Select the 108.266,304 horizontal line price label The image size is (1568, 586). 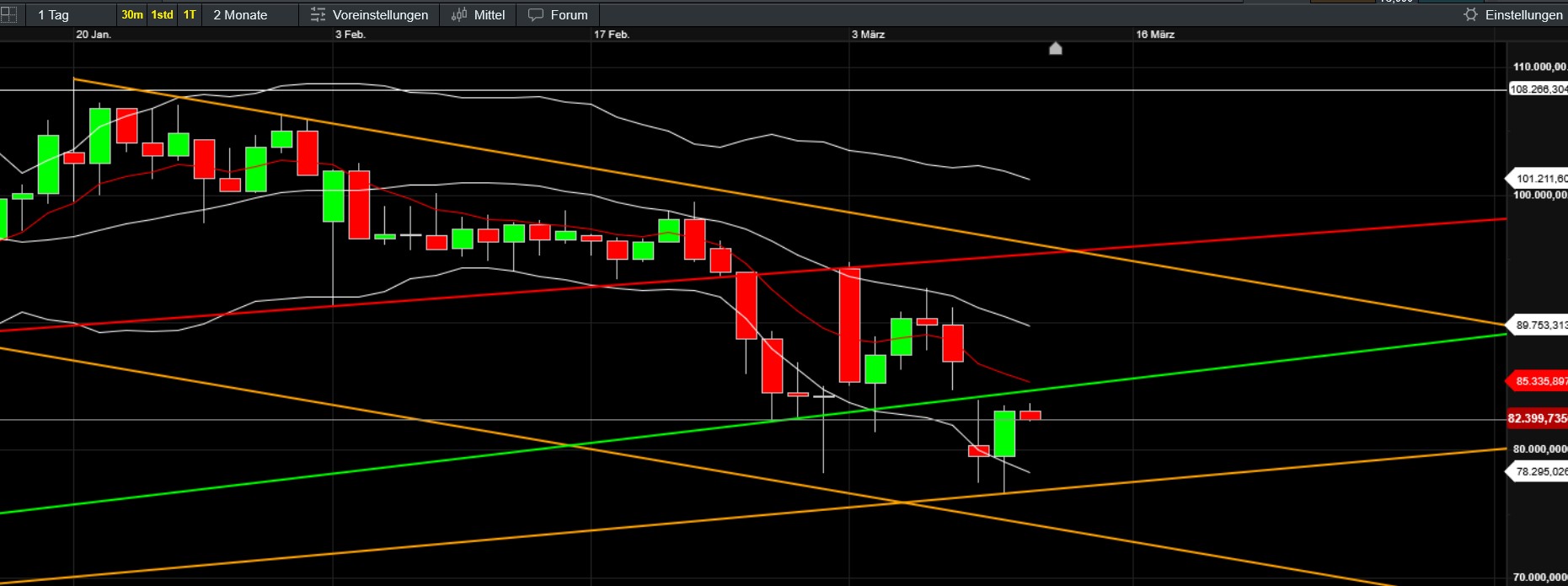[1538, 89]
